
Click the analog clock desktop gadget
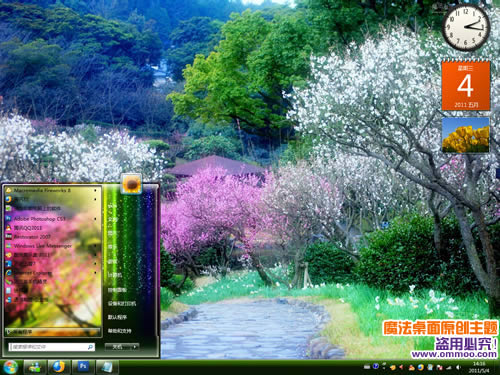(x=466, y=28)
